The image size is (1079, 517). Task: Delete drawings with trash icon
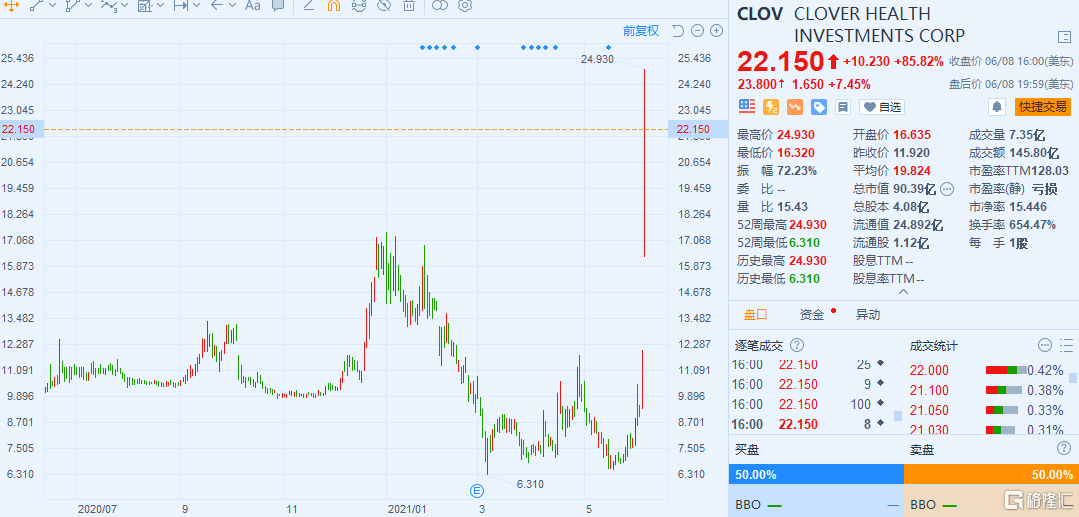pyautogui.click(x=409, y=6)
